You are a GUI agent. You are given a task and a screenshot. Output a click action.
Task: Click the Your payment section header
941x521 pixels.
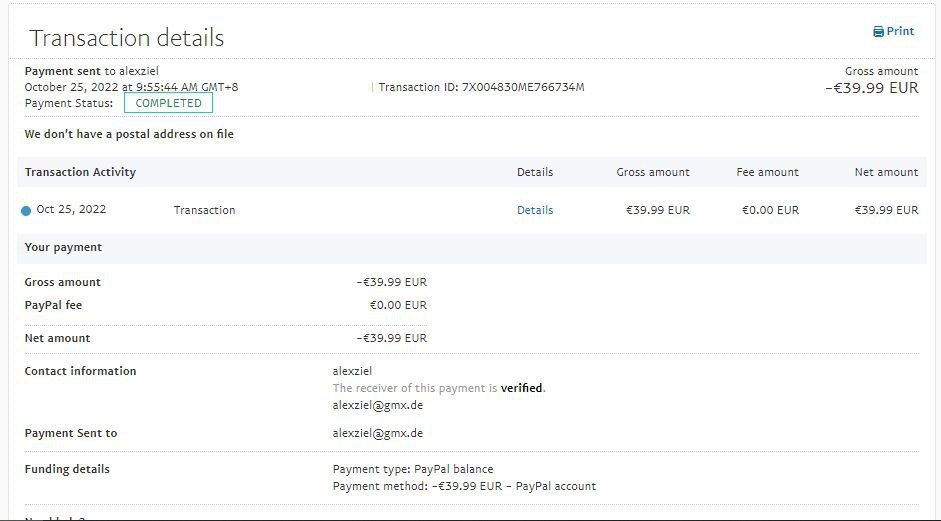[63, 247]
